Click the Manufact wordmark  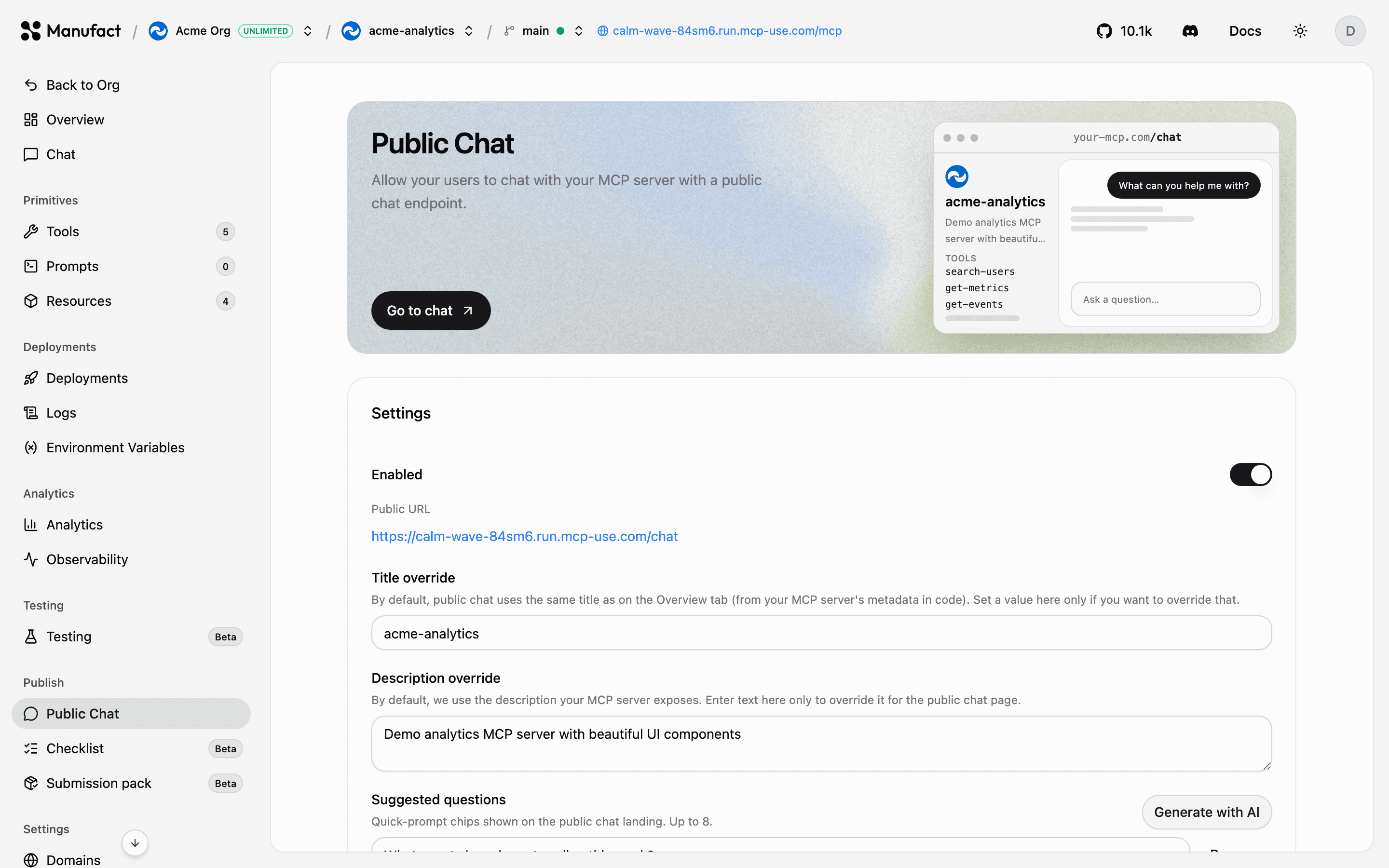(x=84, y=31)
